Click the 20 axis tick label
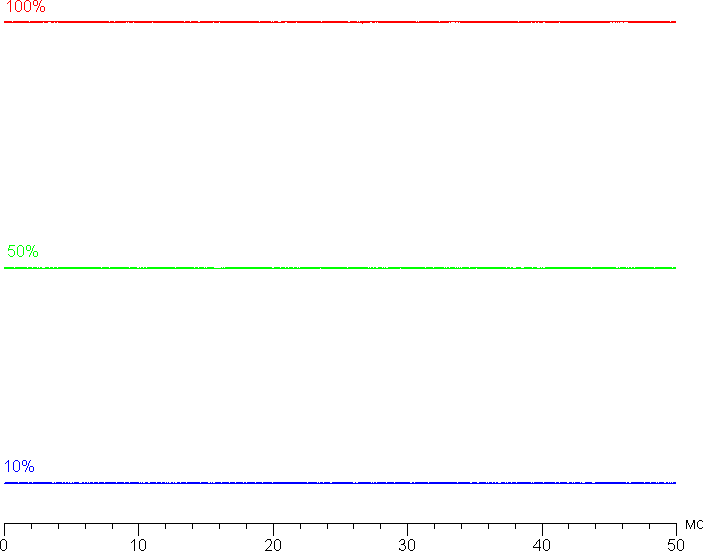703x551 pixels. [273, 545]
